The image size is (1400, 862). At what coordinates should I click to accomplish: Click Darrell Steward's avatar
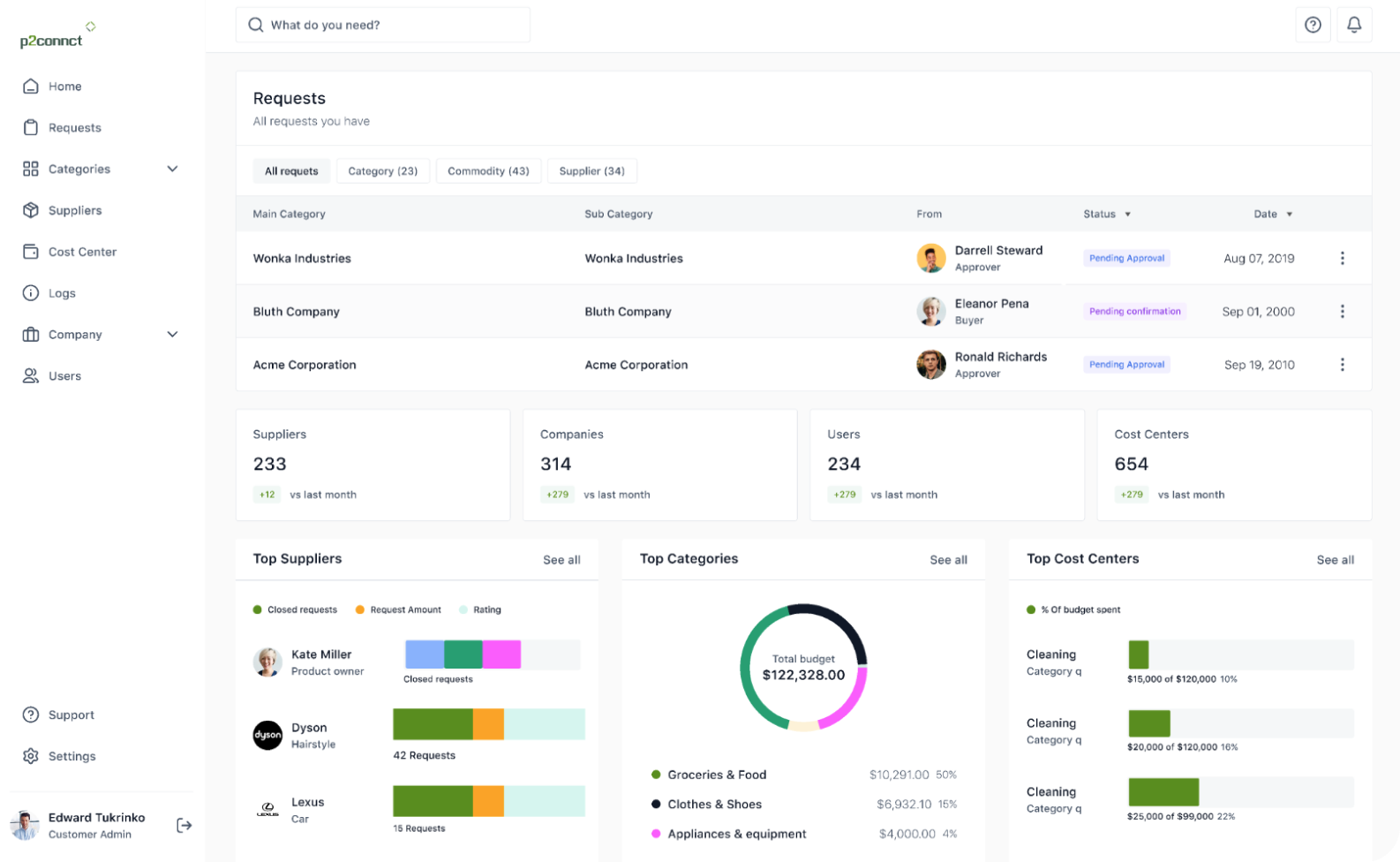(x=931, y=258)
